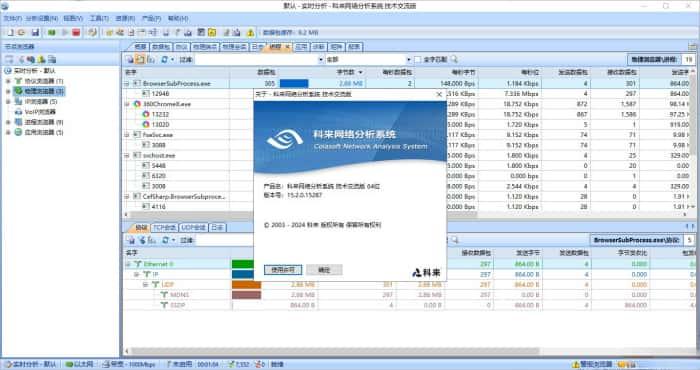Expand the 进程浏览器 (9) tree node
The width and height of the screenshot is (700, 370).
(x=8, y=122)
